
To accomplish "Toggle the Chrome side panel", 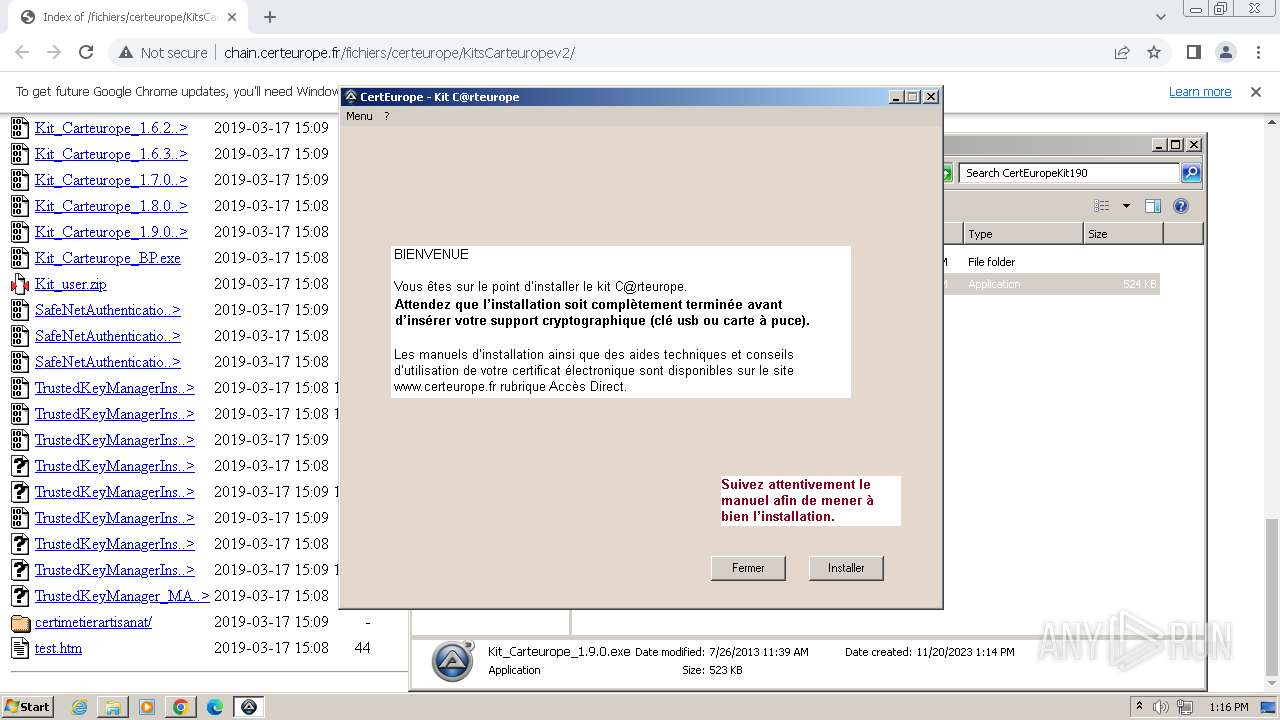I will pyautogui.click(x=1193, y=52).
